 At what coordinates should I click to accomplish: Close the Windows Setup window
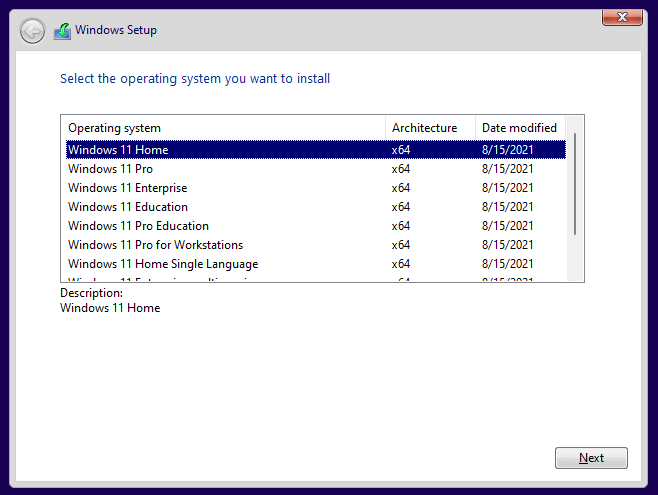[x=622, y=17]
